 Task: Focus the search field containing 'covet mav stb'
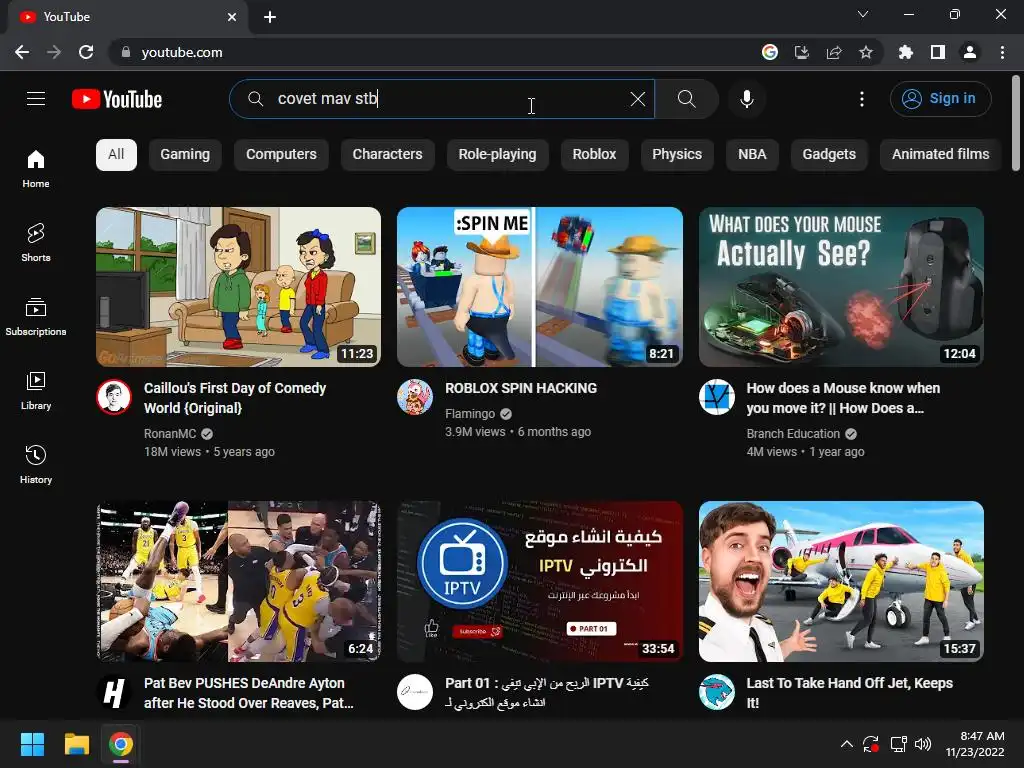(444, 99)
